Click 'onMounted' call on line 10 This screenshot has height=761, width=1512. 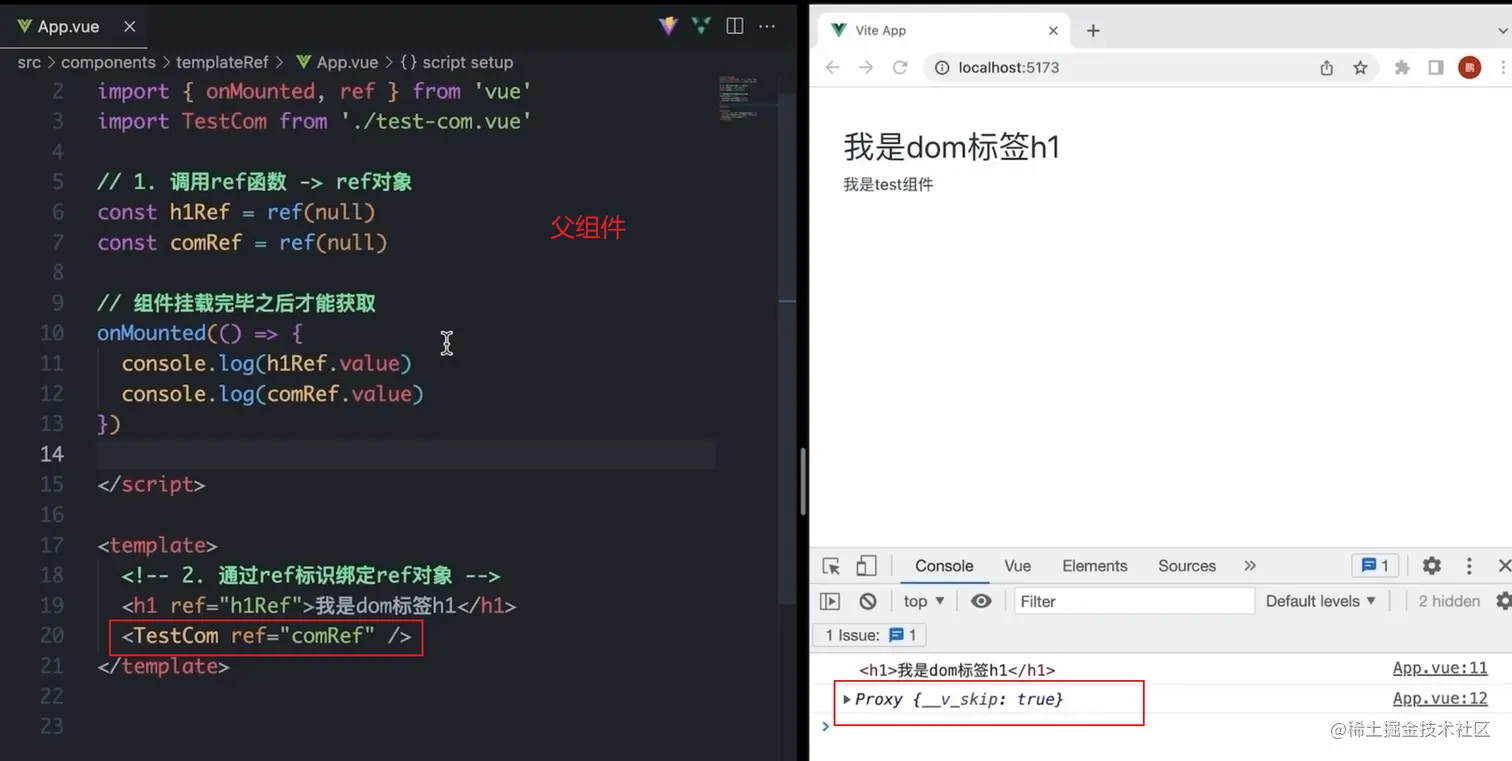[151, 333]
